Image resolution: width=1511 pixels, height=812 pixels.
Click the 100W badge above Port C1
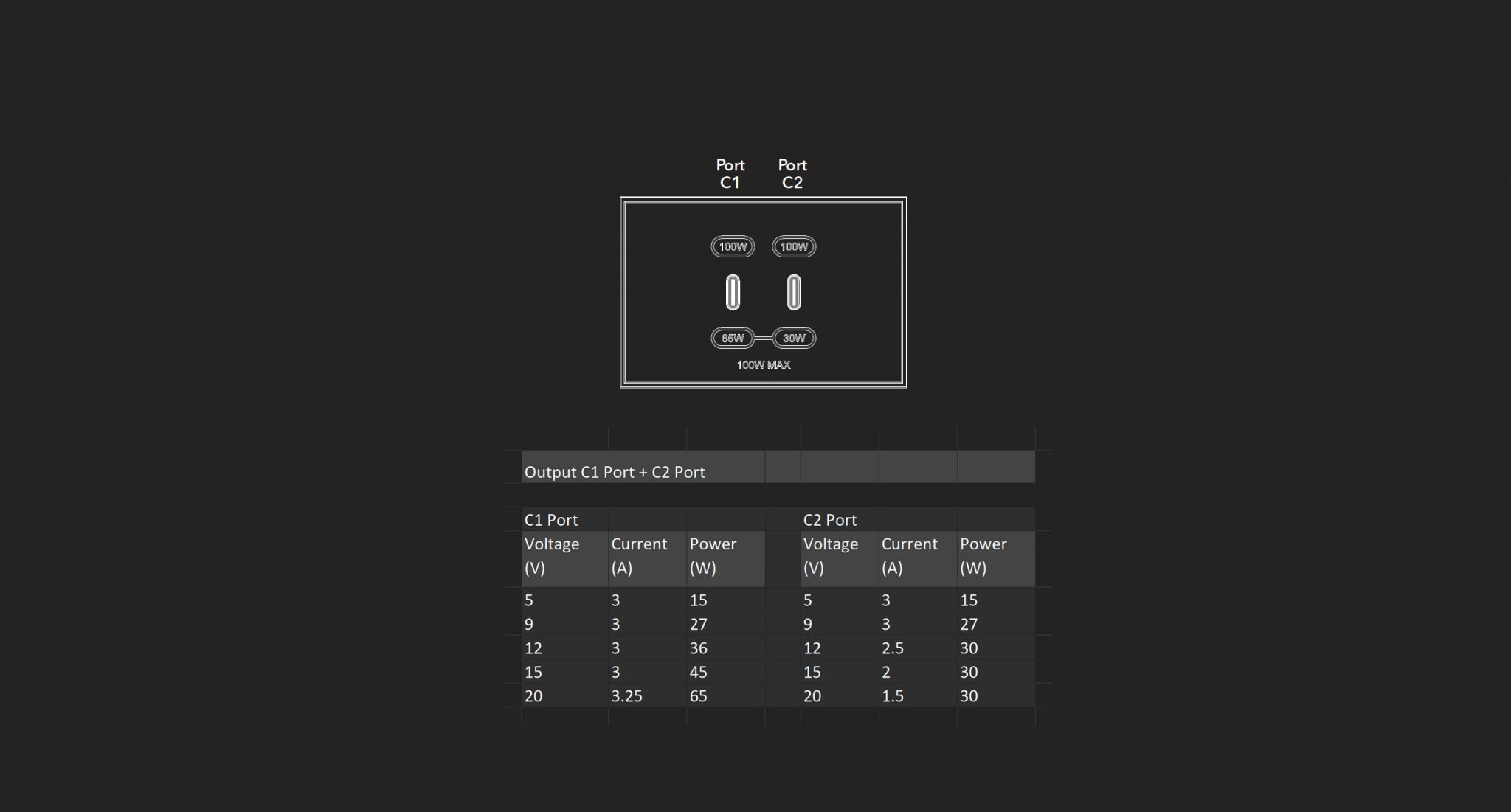733,247
